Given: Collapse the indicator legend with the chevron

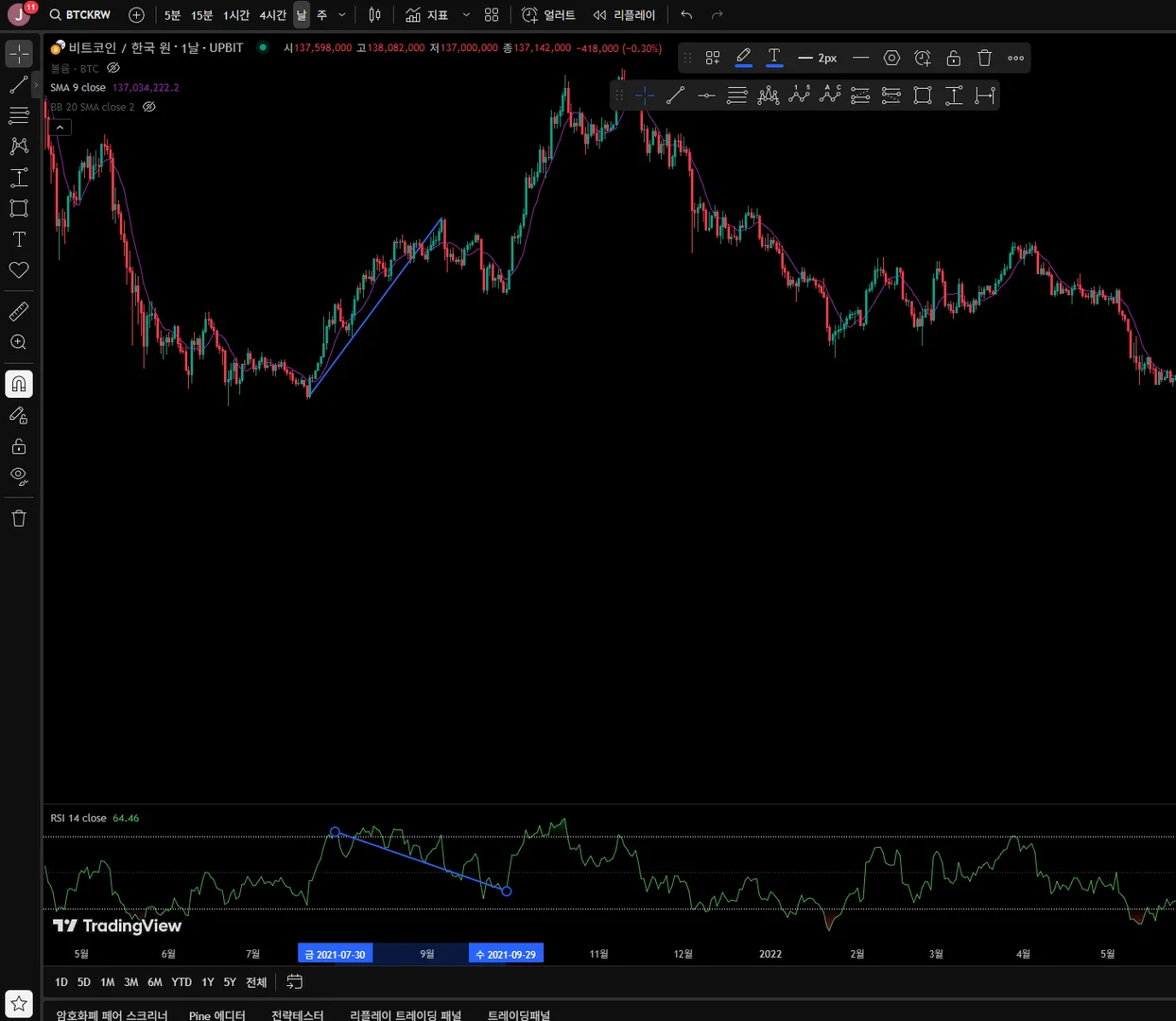Looking at the screenshot, I should click(x=60, y=127).
